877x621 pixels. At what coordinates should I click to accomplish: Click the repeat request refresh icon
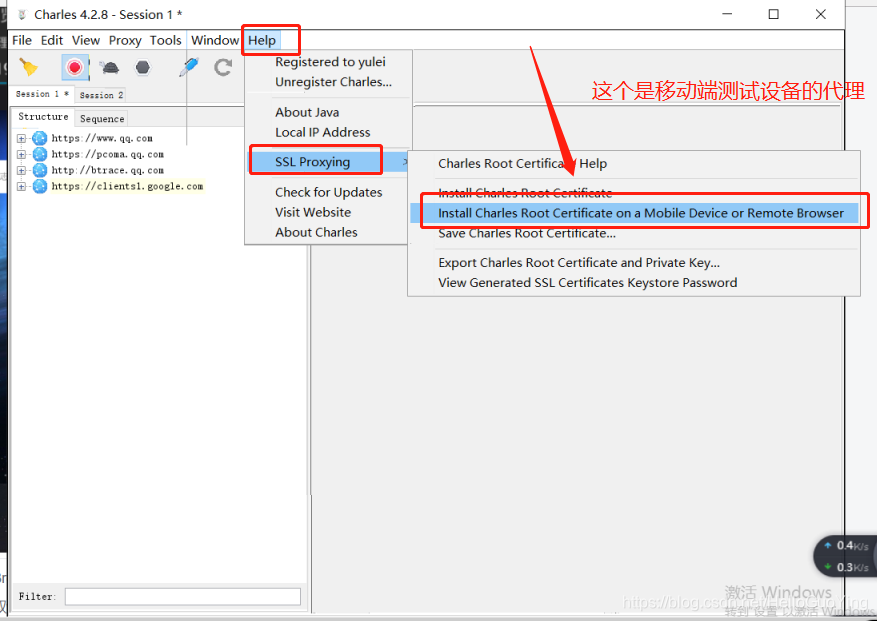(x=223, y=68)
